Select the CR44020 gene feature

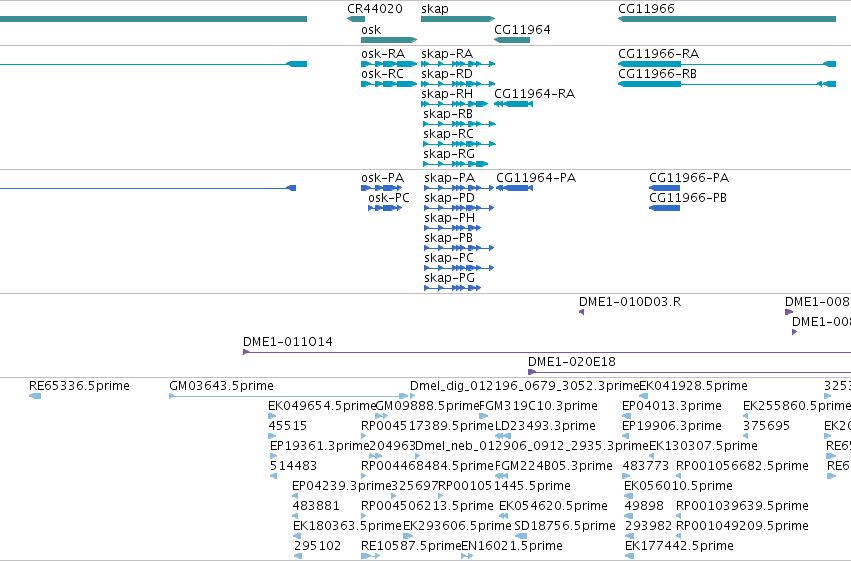tap(356, 19)
